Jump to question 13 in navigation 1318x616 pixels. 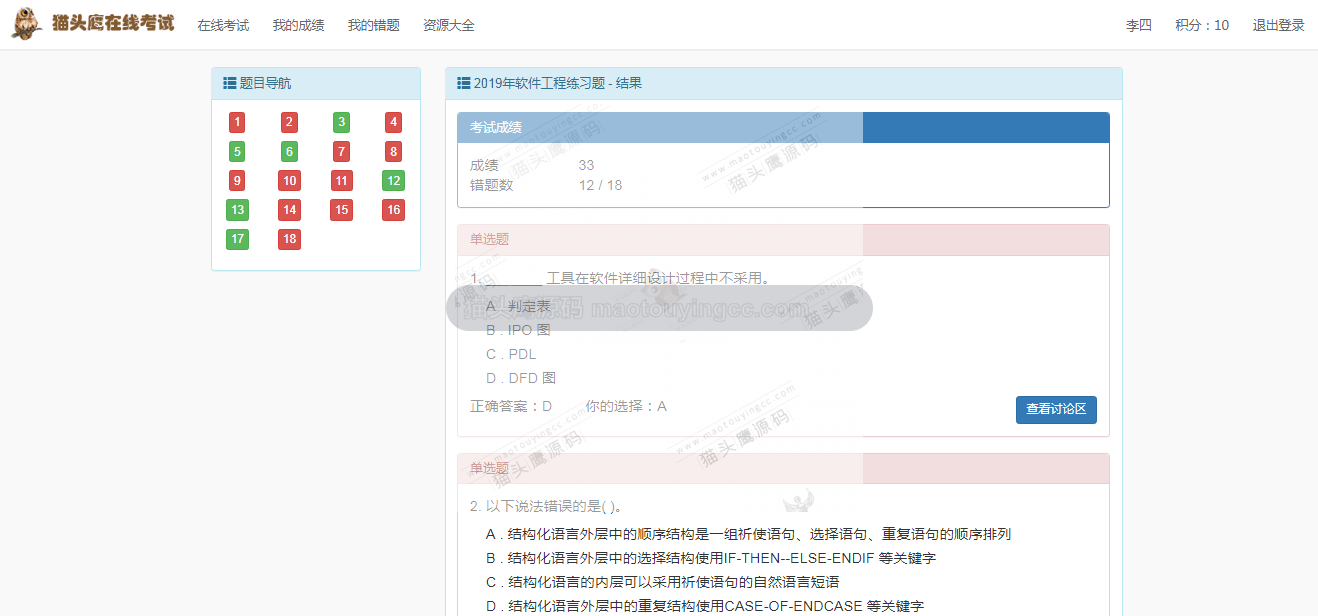coord(237,210)
